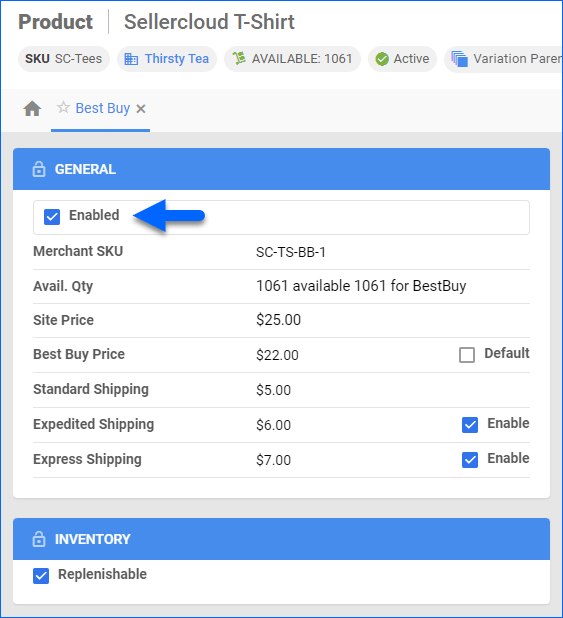Close the Best Buy tab

pos(141,109)
